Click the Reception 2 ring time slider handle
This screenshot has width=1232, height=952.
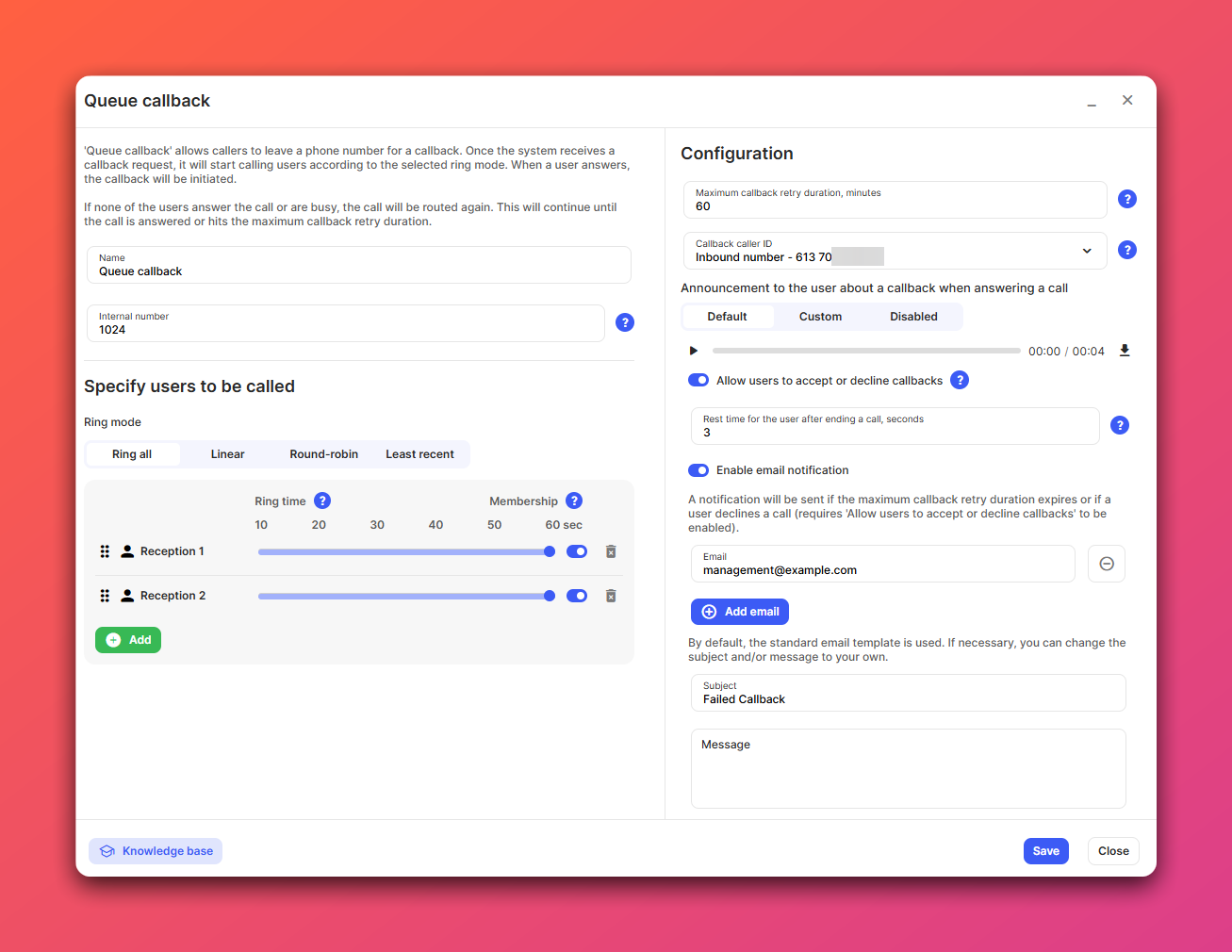click(x=550, y=596)
